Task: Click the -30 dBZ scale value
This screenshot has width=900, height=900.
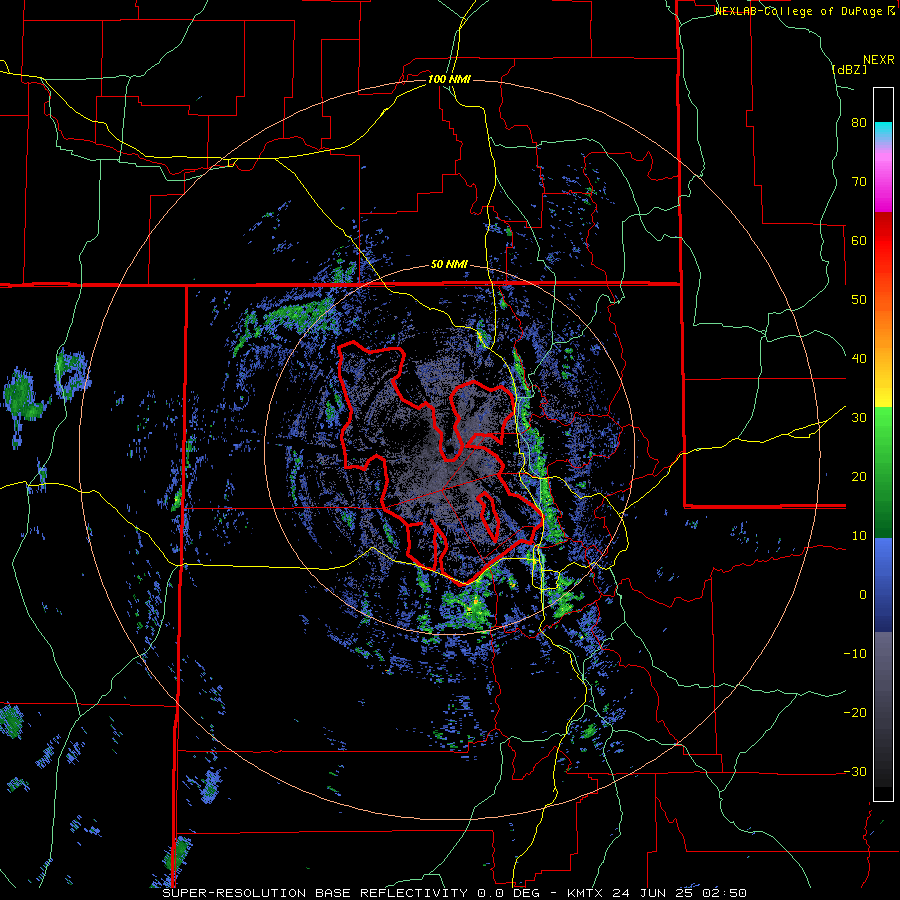Action: [855, 772]
